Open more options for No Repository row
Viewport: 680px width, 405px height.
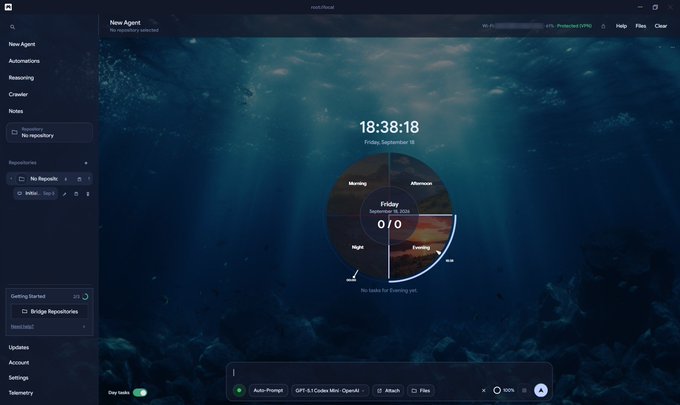(x=89, y=179)
